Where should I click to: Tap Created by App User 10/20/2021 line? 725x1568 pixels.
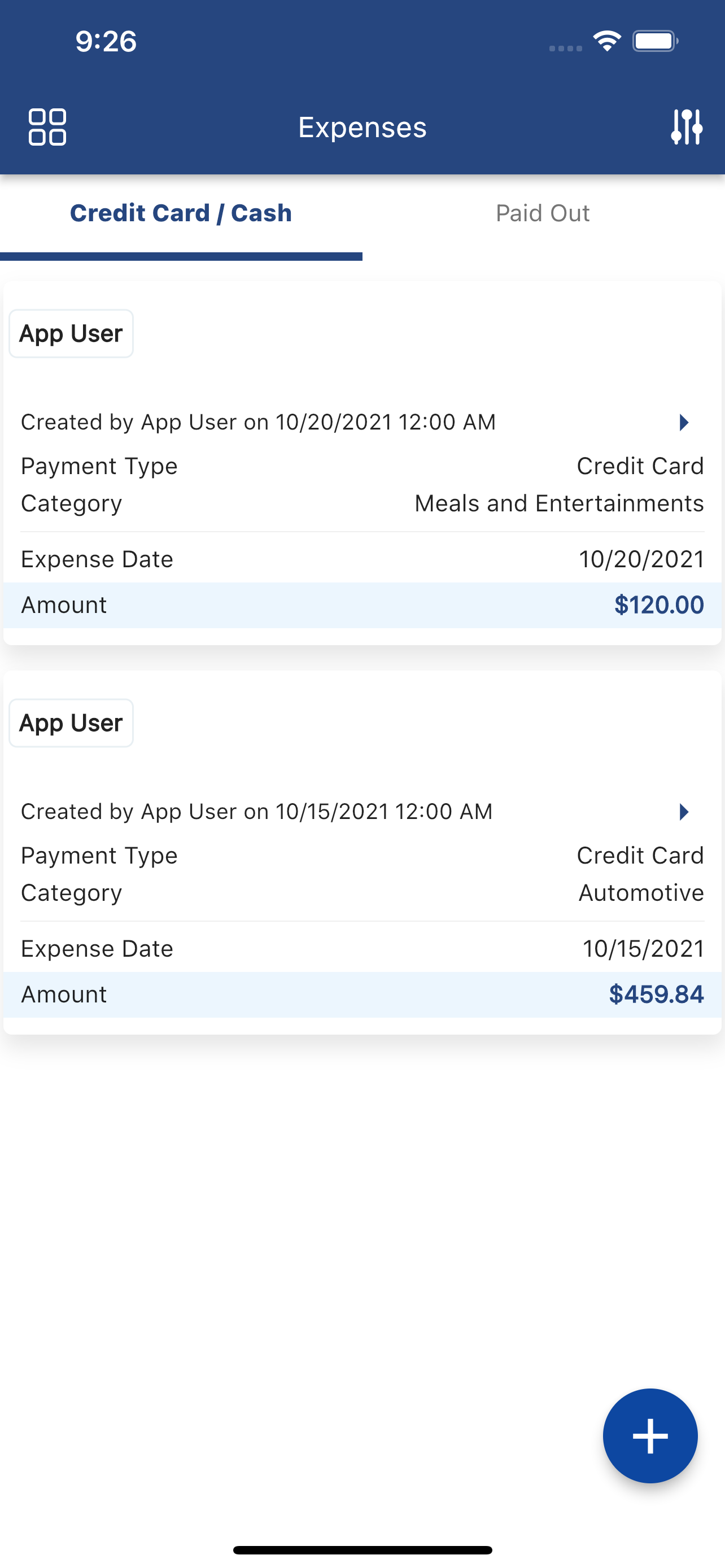(258, 422)
